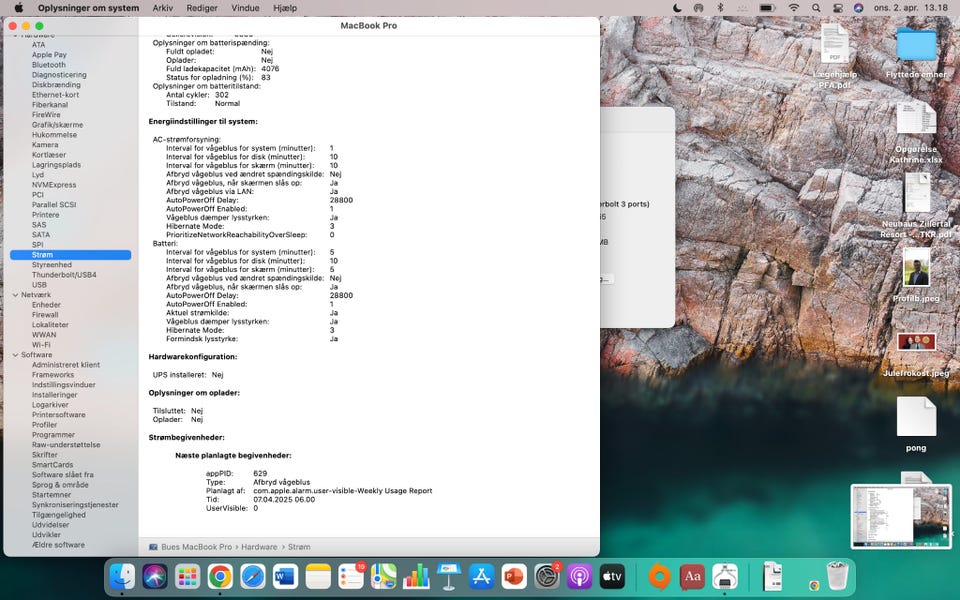Select Wi-Fi under Netværk
This screenshot has height=600, width=960.
tap(41, 345)
